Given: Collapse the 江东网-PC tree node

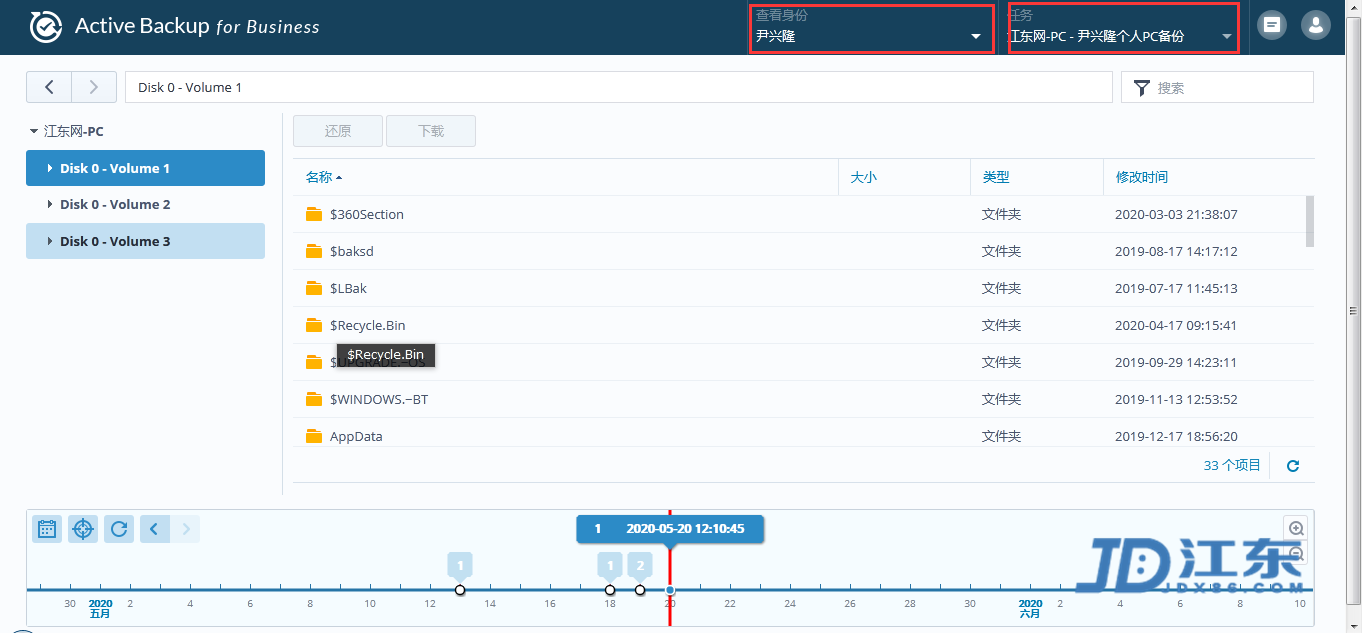Looking at the screenshot, I should (34, 131).
